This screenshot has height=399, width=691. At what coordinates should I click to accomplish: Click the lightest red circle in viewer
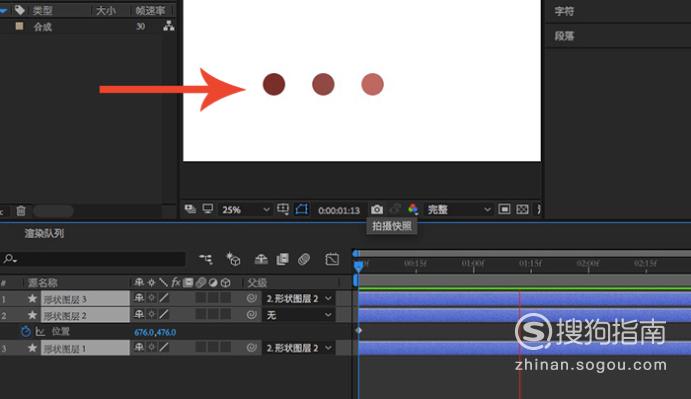coord(372,84)
